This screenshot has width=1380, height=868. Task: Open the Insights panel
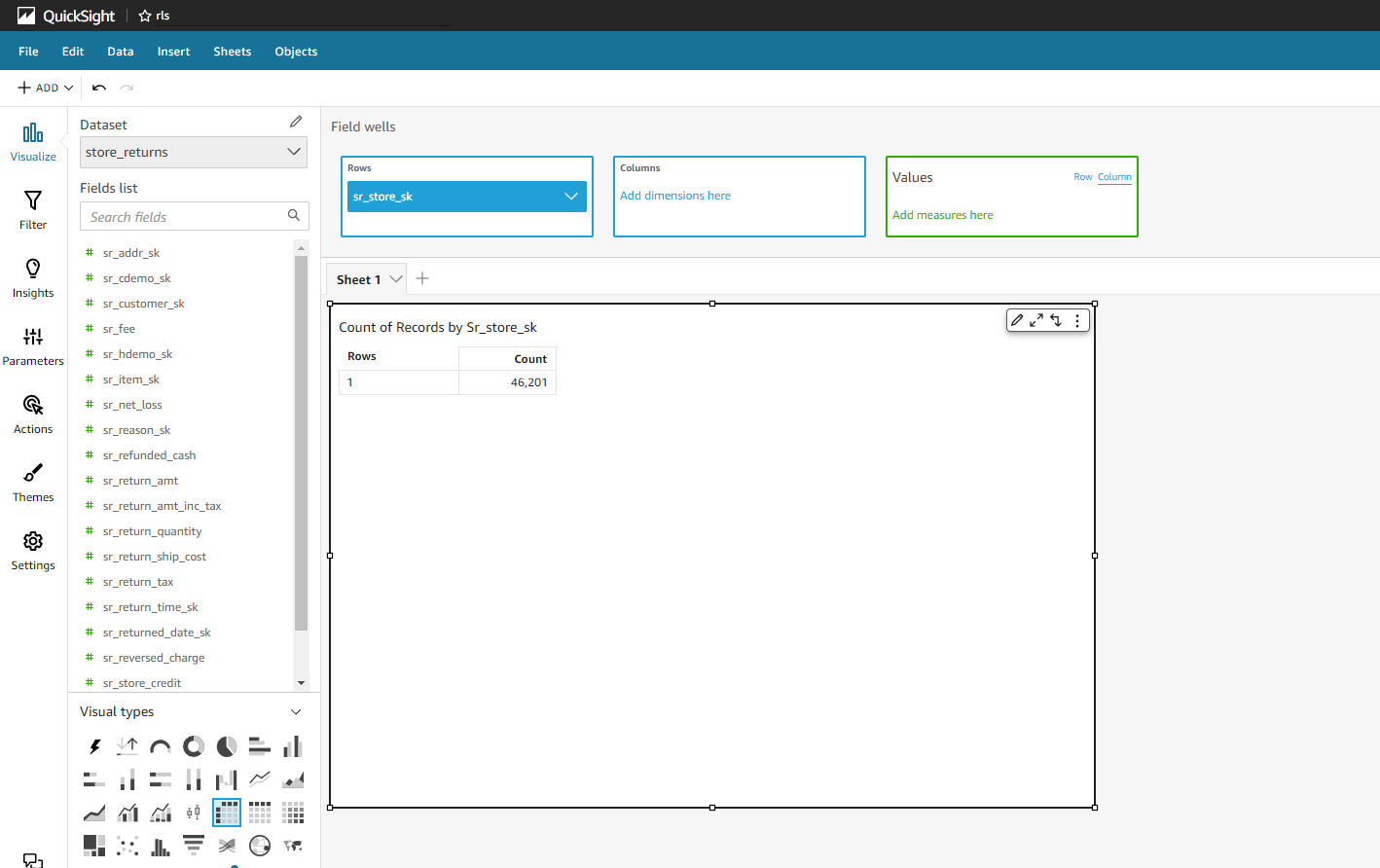click(x=33, y=278)
